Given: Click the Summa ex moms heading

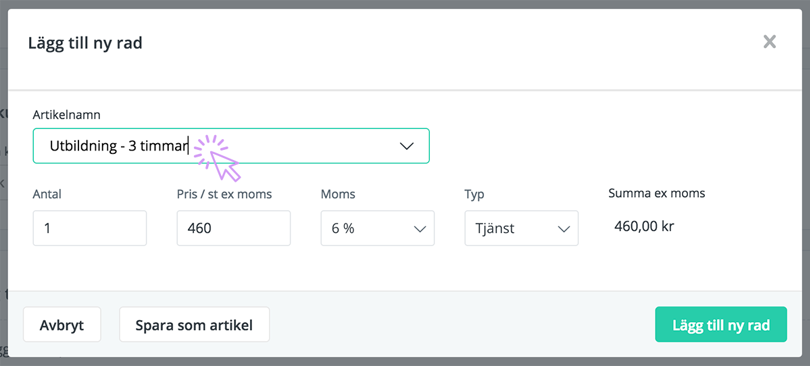Looking at the screenshot, I should point(657,194).
